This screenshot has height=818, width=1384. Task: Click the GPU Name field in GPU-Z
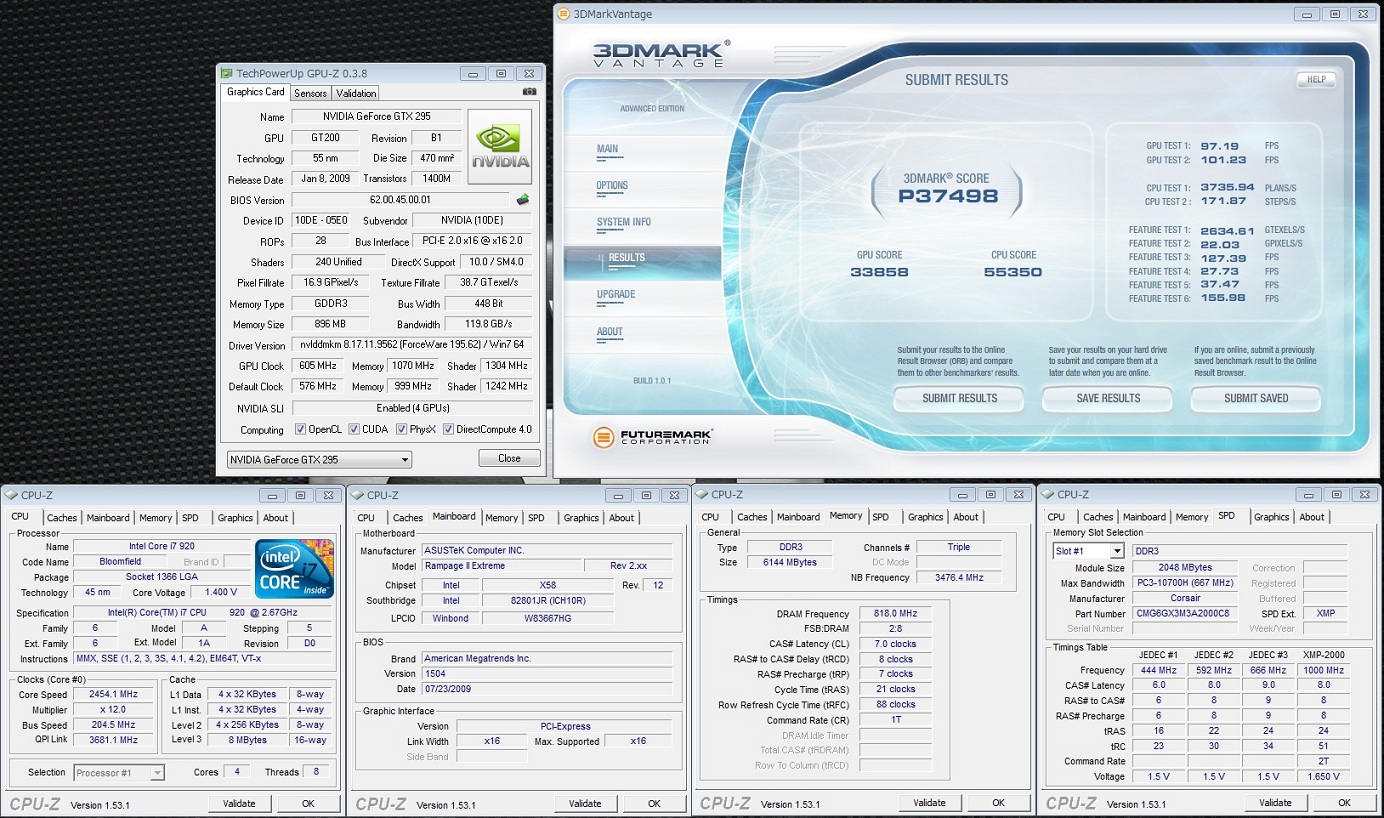pyautogui.click(x=376, y=117)
